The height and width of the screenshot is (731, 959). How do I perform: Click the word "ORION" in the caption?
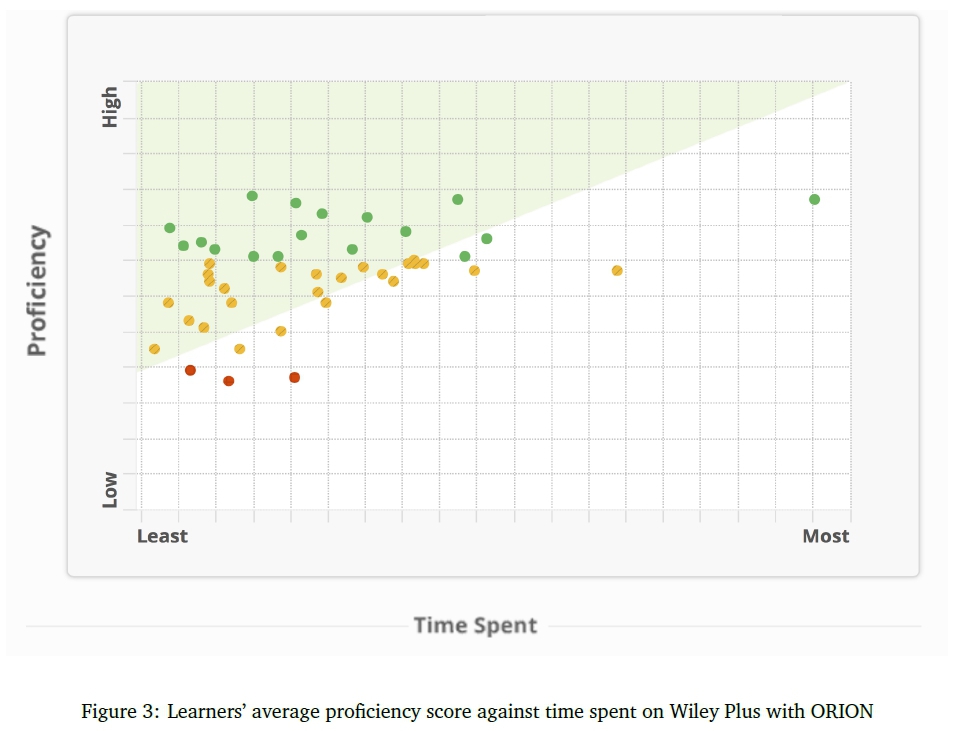(x=843, y=712)
